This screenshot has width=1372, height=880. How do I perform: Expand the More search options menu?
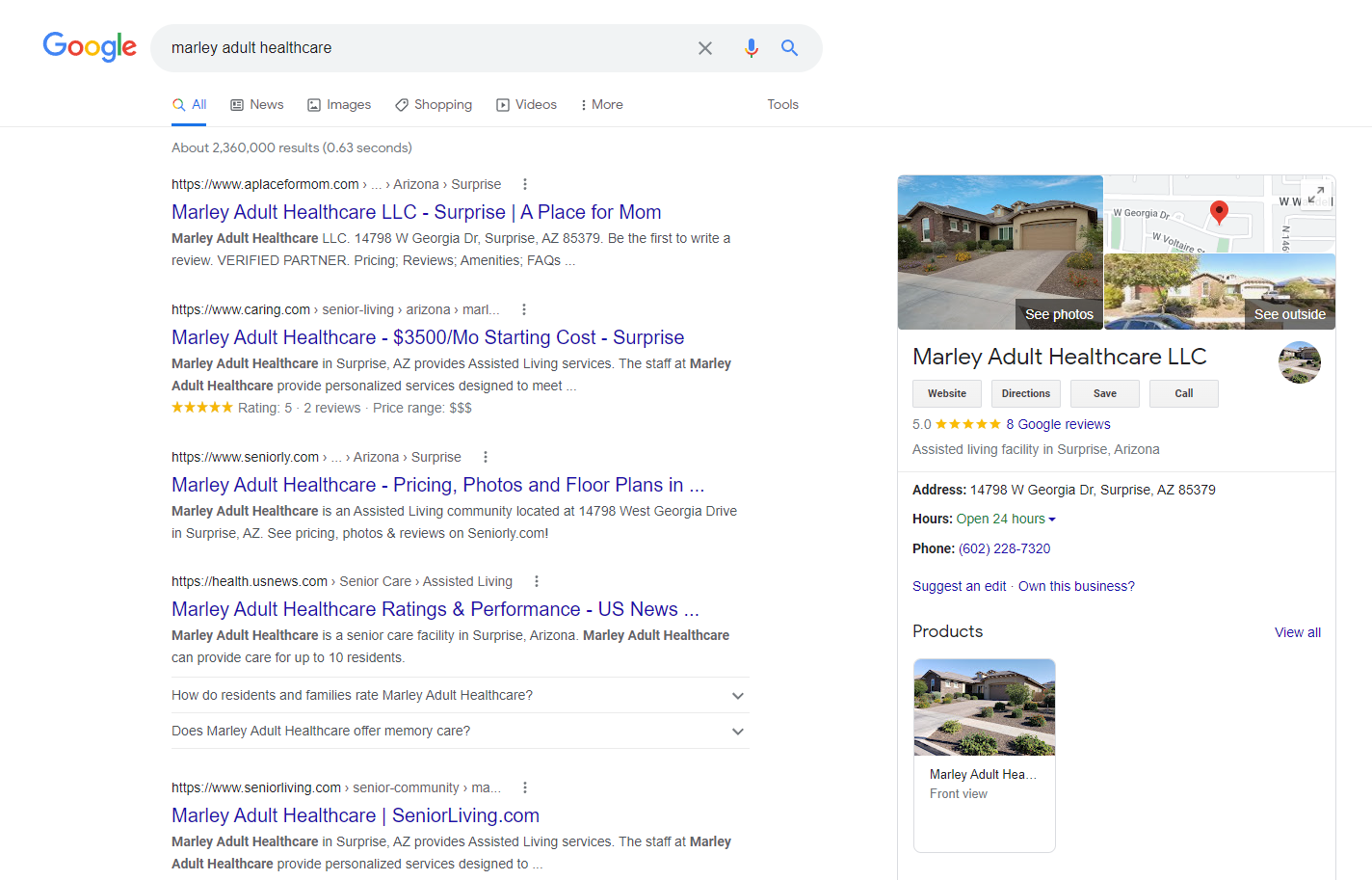tap(601, 104)
